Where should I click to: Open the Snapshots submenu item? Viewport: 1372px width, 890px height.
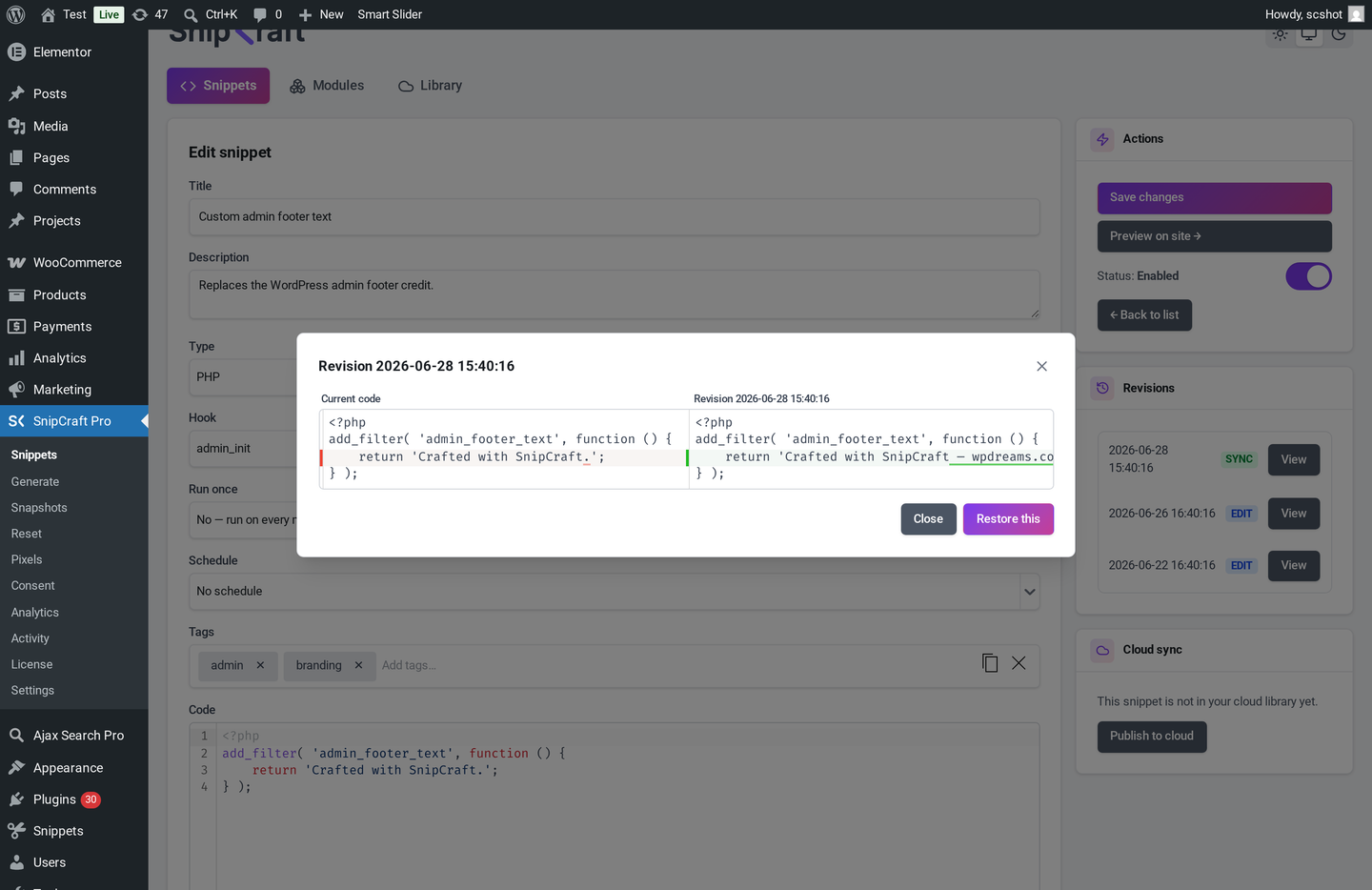coord(39,508)
